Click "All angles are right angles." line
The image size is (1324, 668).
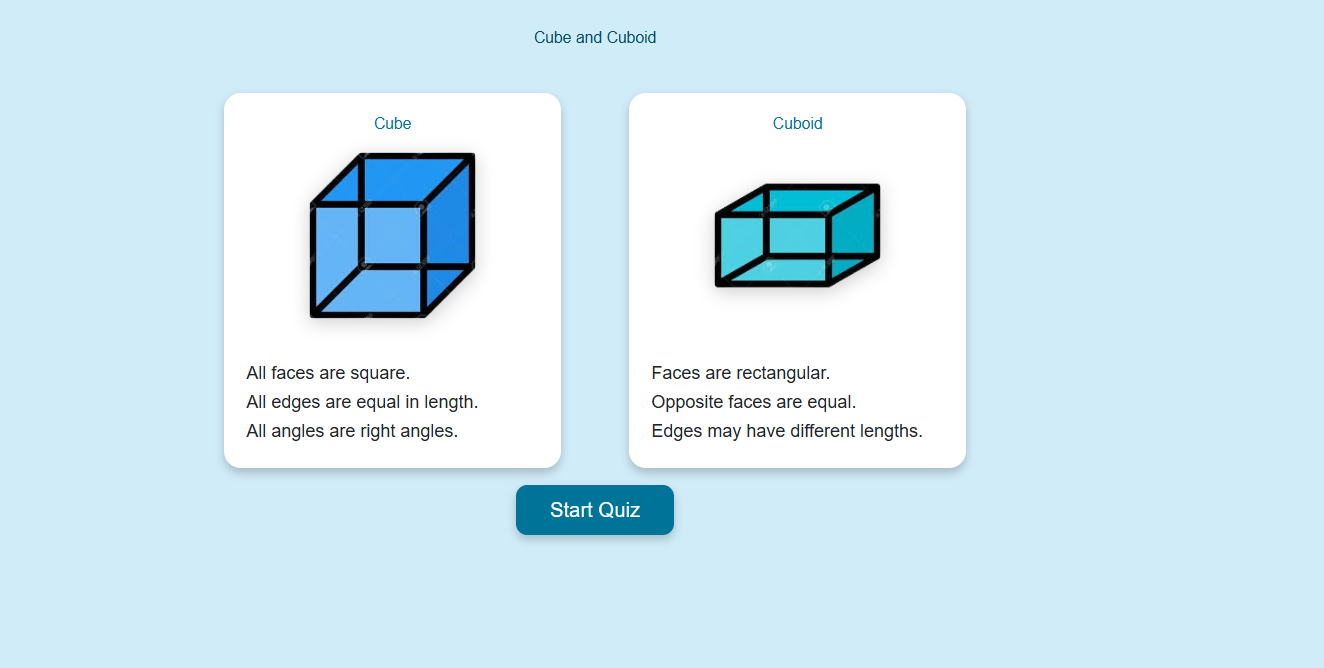[x=352, y=431]
